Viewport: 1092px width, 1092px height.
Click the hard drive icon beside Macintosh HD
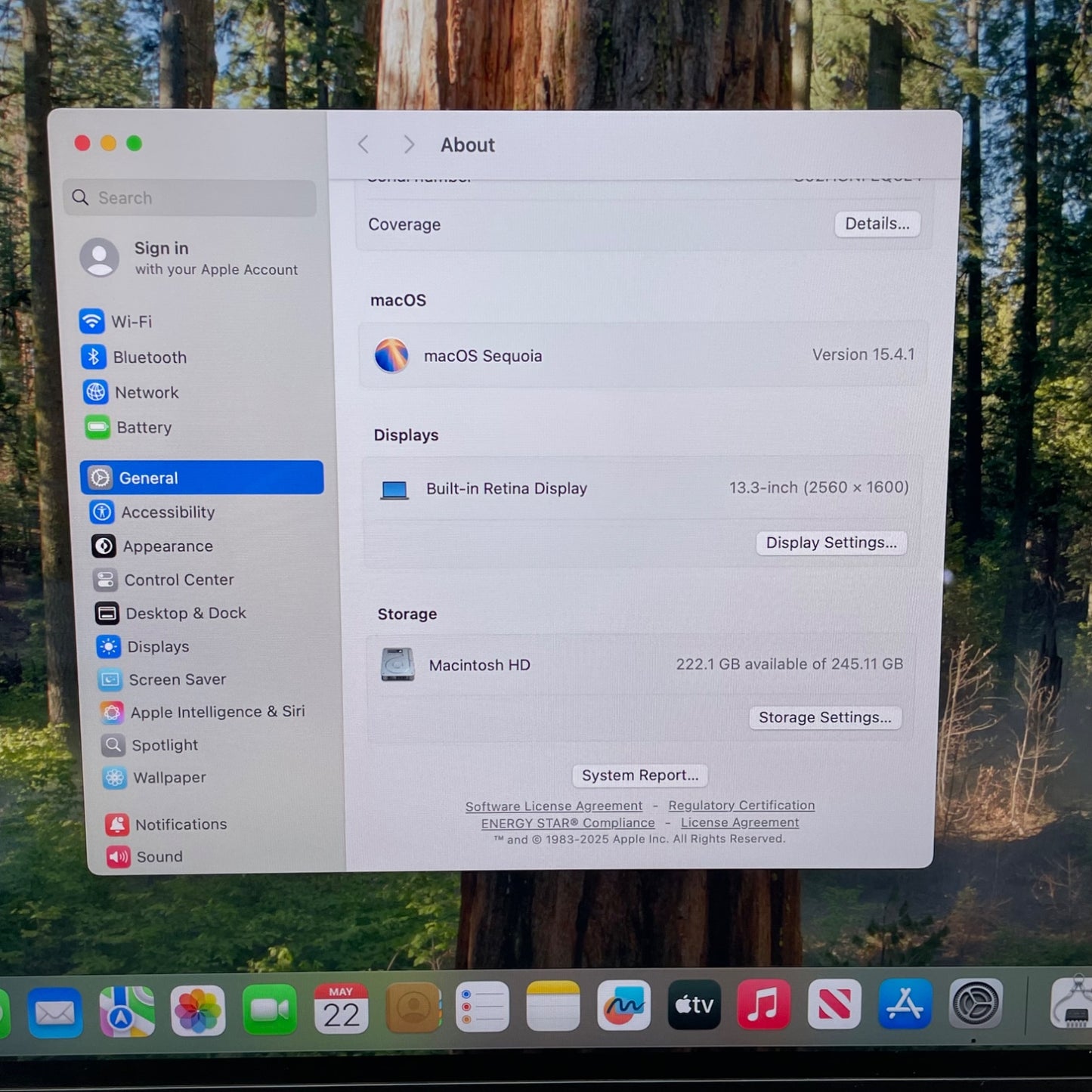pos(398,665)
